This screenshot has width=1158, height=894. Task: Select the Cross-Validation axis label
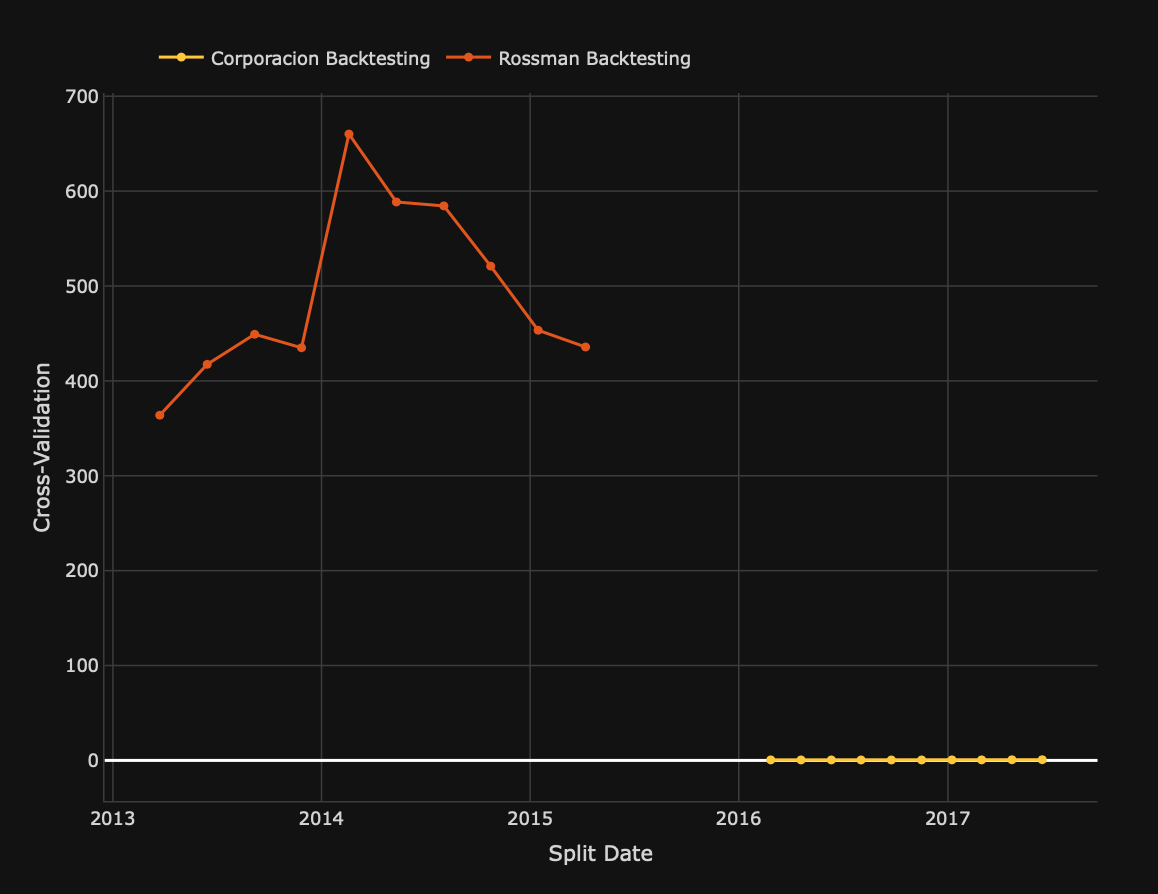(42, 444)
